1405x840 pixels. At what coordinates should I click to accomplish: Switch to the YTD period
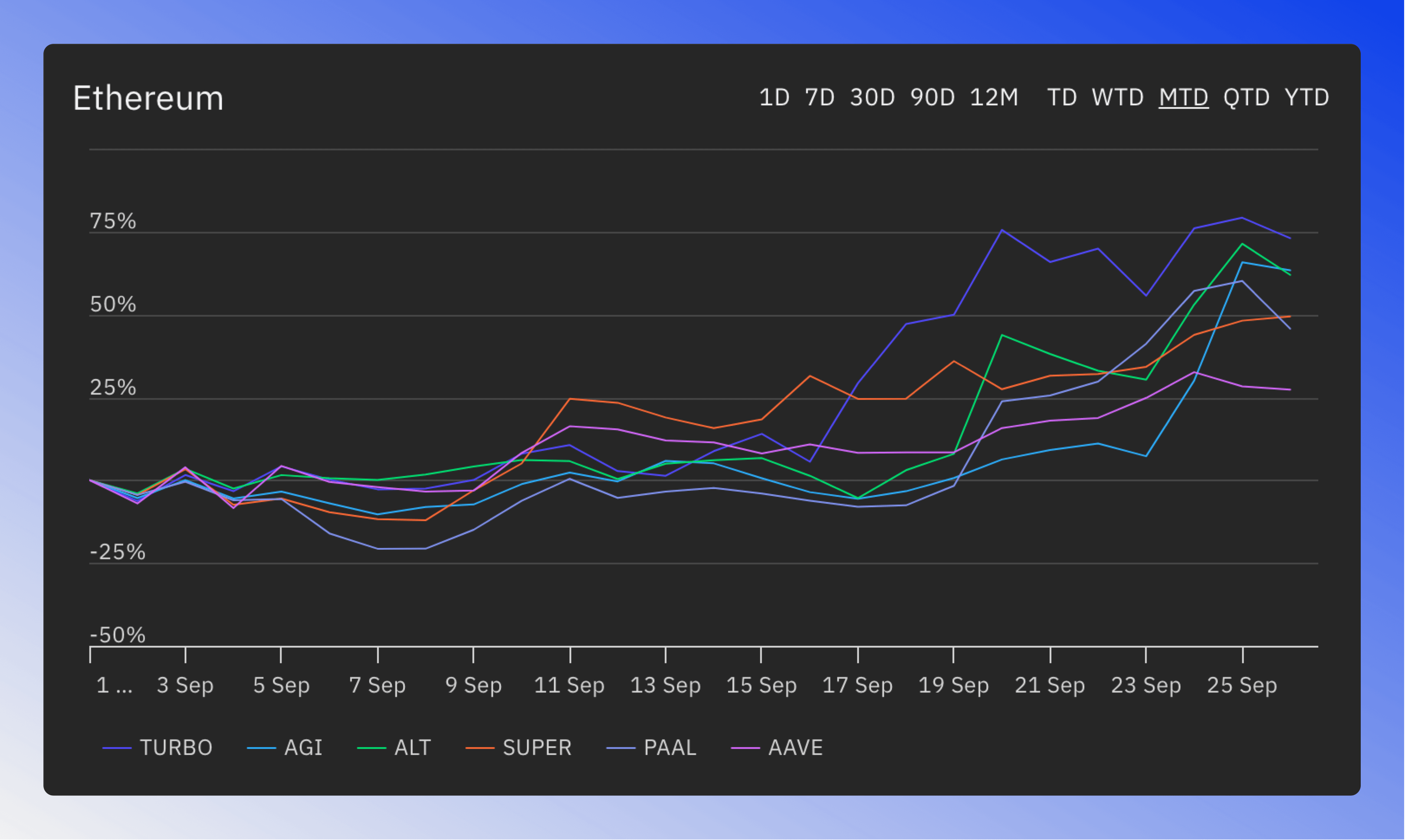point(1307,97)
